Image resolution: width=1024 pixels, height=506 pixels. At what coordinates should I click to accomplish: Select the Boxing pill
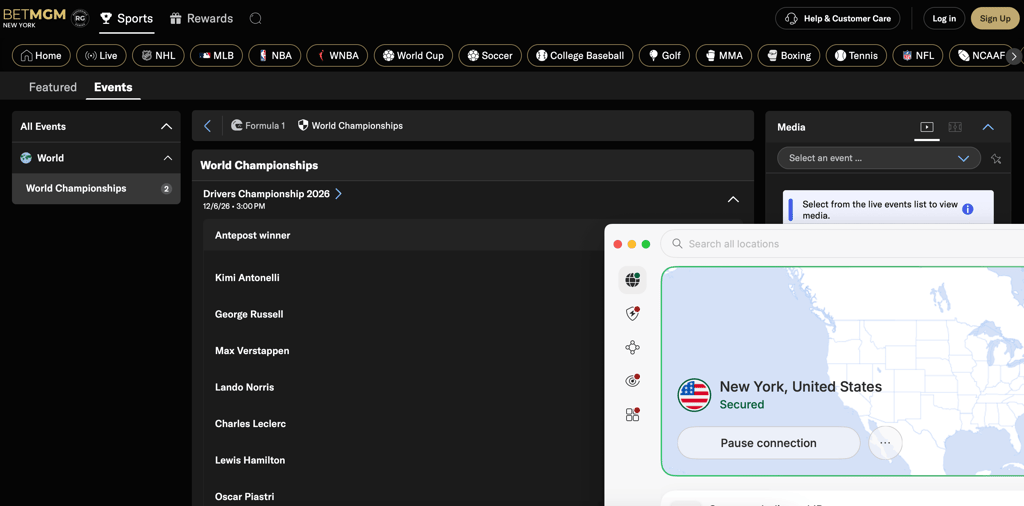tap(789, 55)
